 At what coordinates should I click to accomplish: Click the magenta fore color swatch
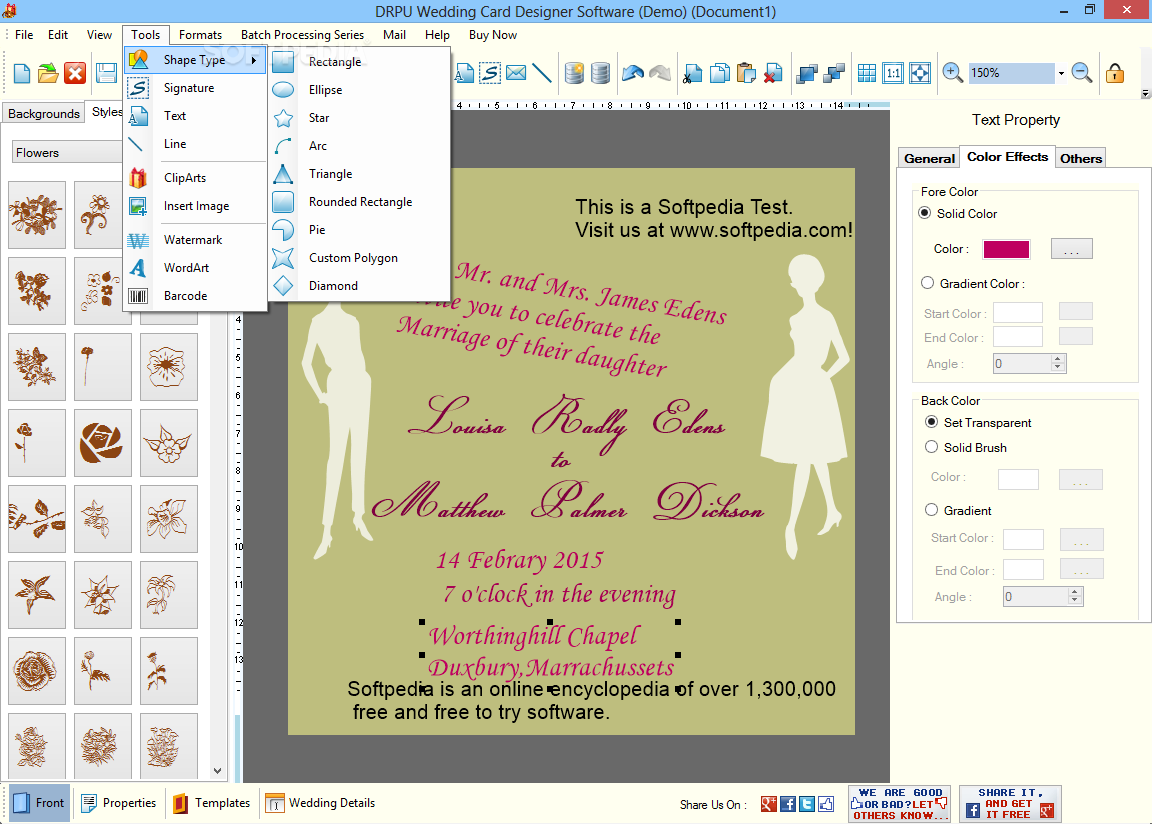pos(1006,249)
